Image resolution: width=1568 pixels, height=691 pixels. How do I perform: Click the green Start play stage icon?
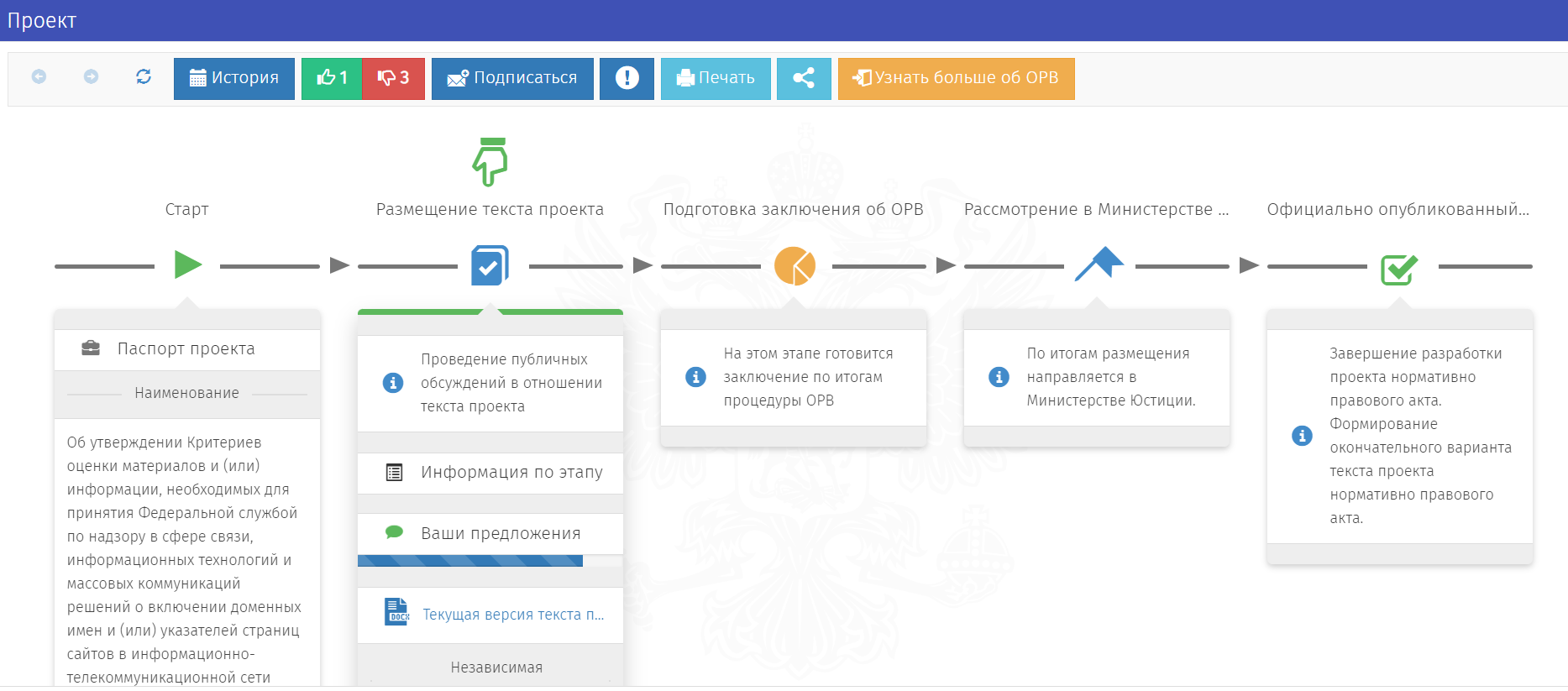(188, 264)
